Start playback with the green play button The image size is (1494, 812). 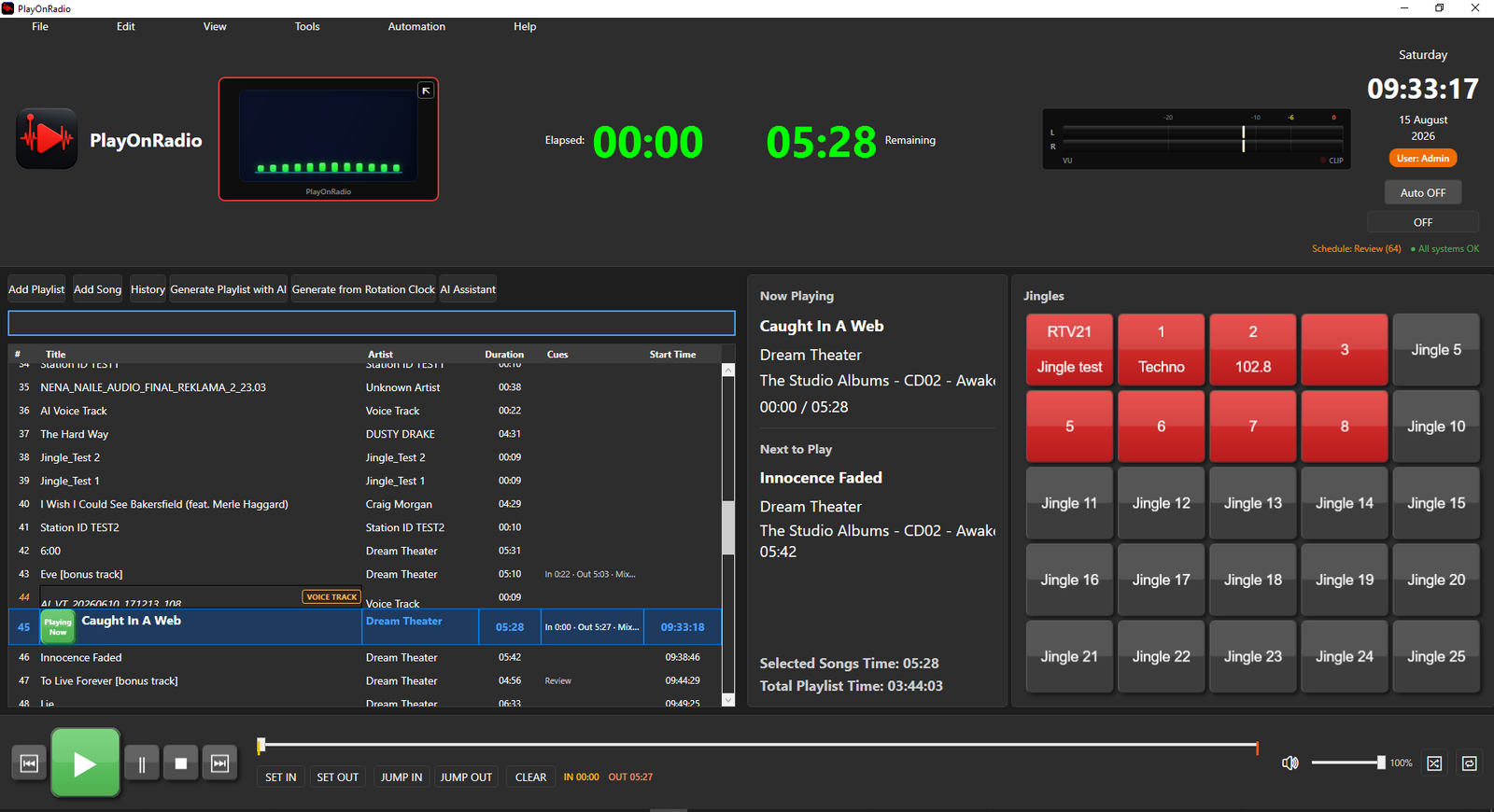coord(85,763)
